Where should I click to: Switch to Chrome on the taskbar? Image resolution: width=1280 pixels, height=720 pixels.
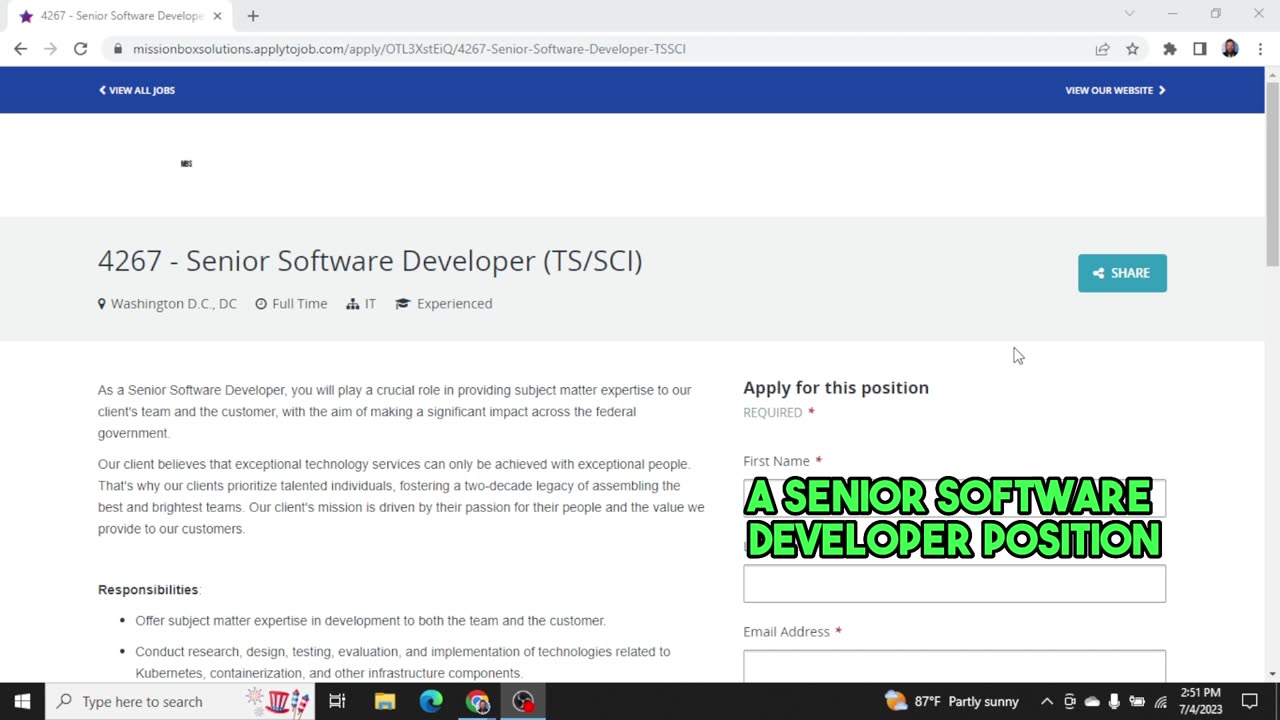[x=477, y=701]
